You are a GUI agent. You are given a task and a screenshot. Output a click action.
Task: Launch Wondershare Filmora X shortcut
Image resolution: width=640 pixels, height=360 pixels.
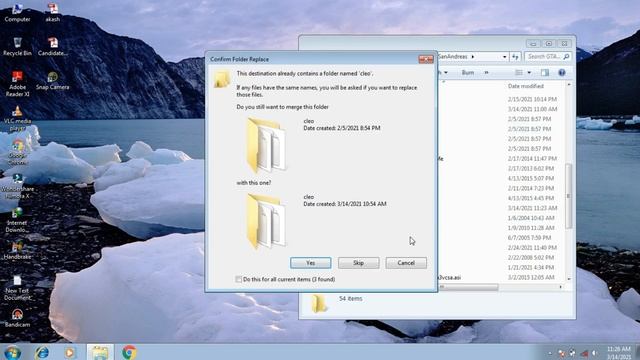tap(17, 186)
